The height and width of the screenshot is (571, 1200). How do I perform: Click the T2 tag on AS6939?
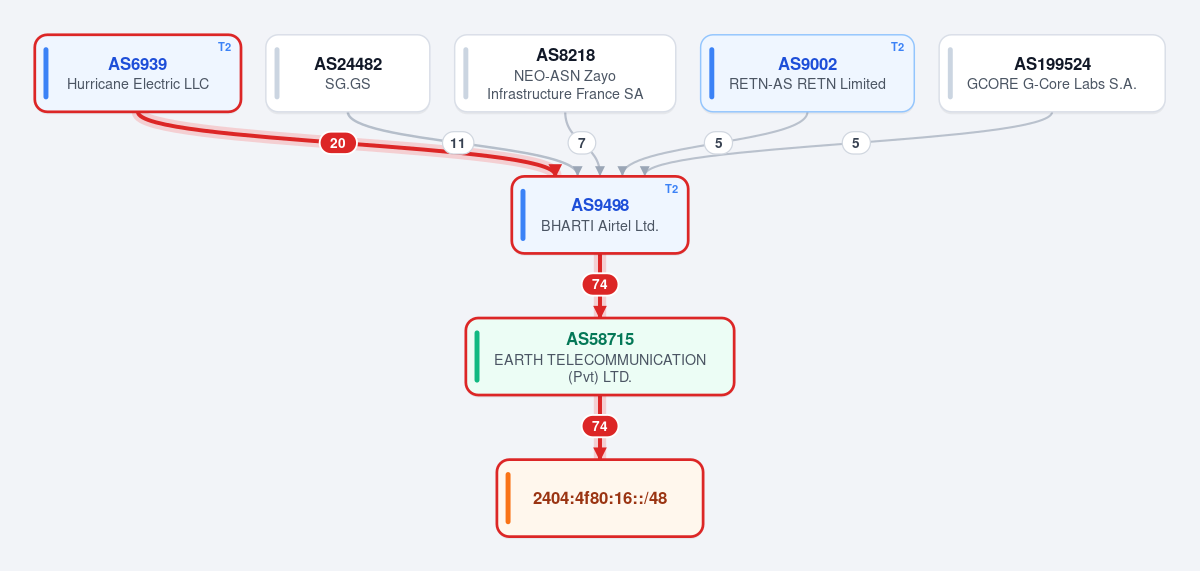pyautogui.click(x=225, y=47)
